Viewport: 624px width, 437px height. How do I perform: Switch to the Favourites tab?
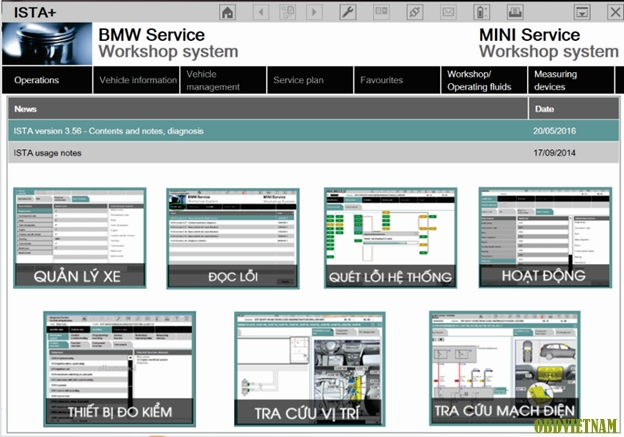[x=397, y=80]
